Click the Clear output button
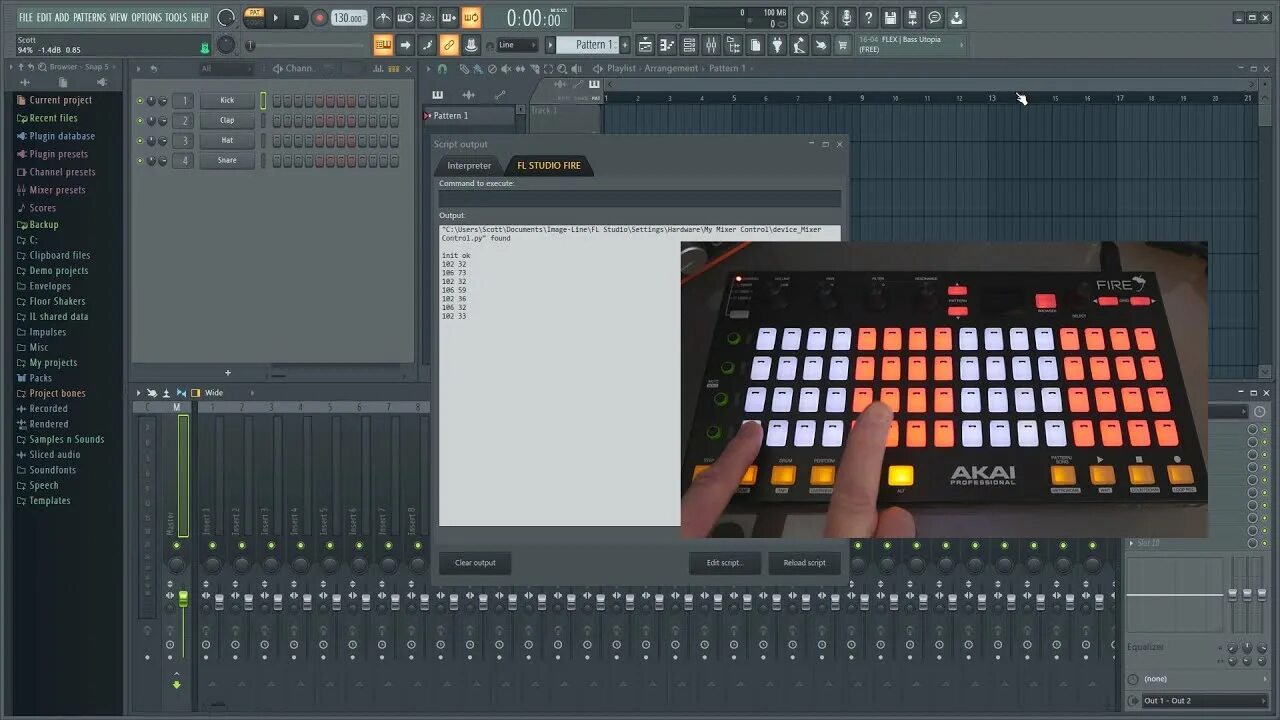Image resolution: width=1280 pixels, height=720 pixels. [474, 562]
